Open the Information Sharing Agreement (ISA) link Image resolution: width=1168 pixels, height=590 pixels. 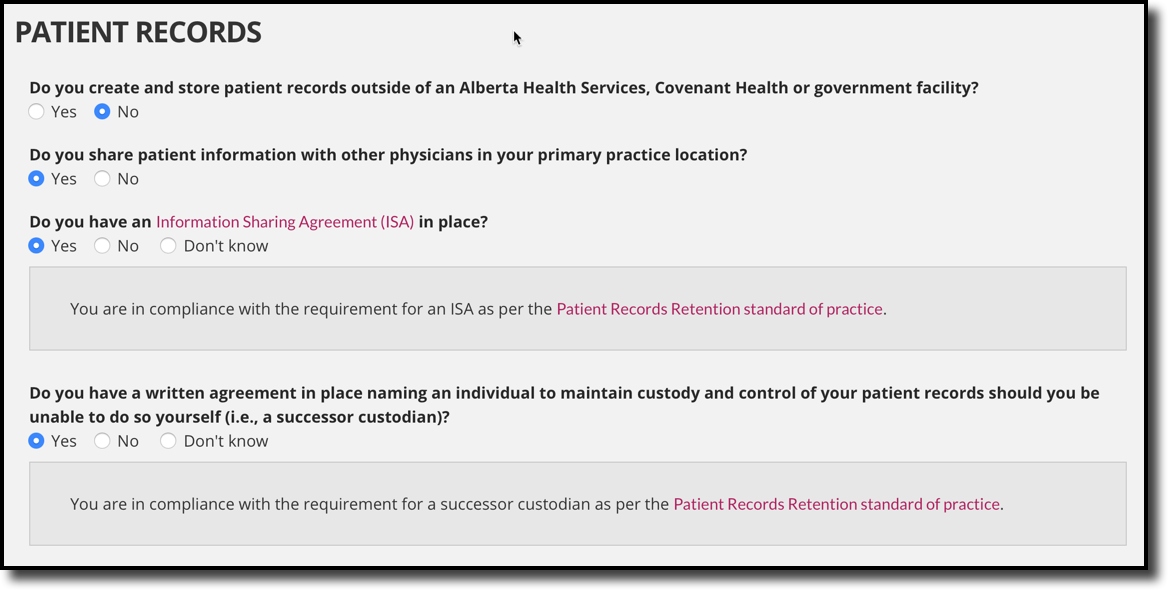[284, 221]
